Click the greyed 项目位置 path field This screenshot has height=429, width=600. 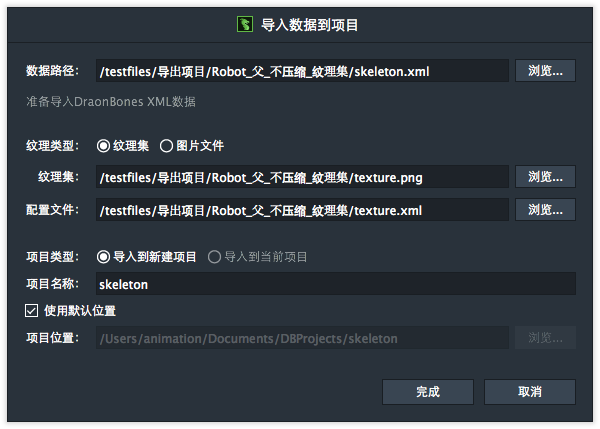pos(302,338)
